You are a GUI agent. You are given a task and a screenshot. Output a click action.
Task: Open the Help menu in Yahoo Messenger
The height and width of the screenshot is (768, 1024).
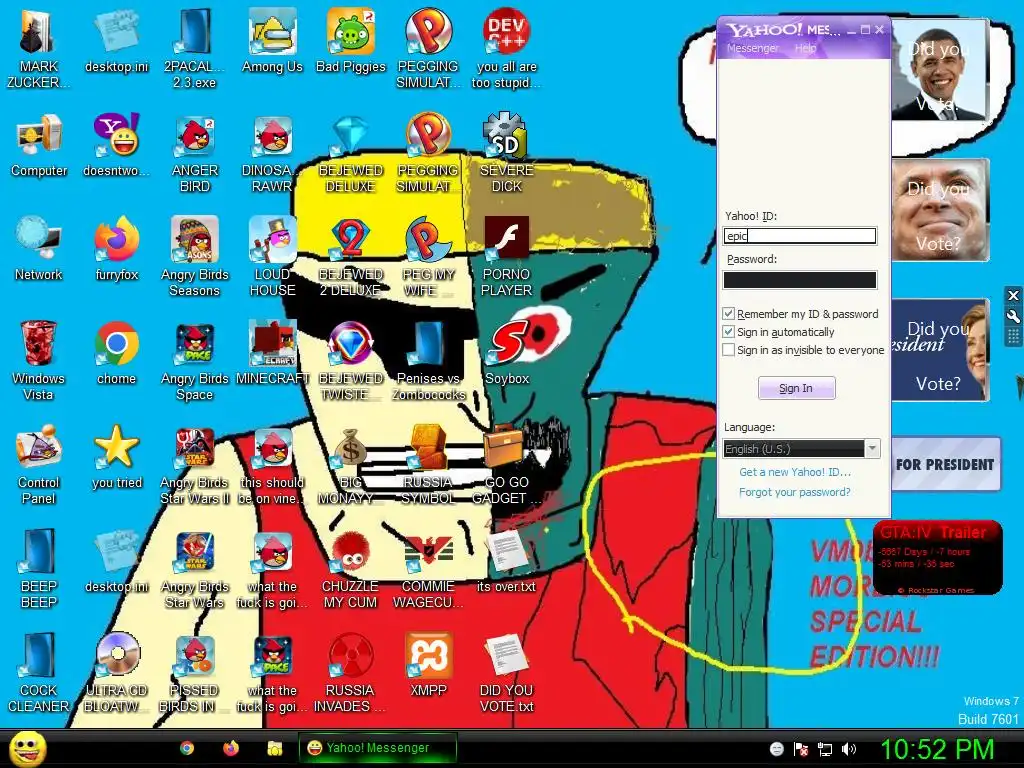point(805,48)
